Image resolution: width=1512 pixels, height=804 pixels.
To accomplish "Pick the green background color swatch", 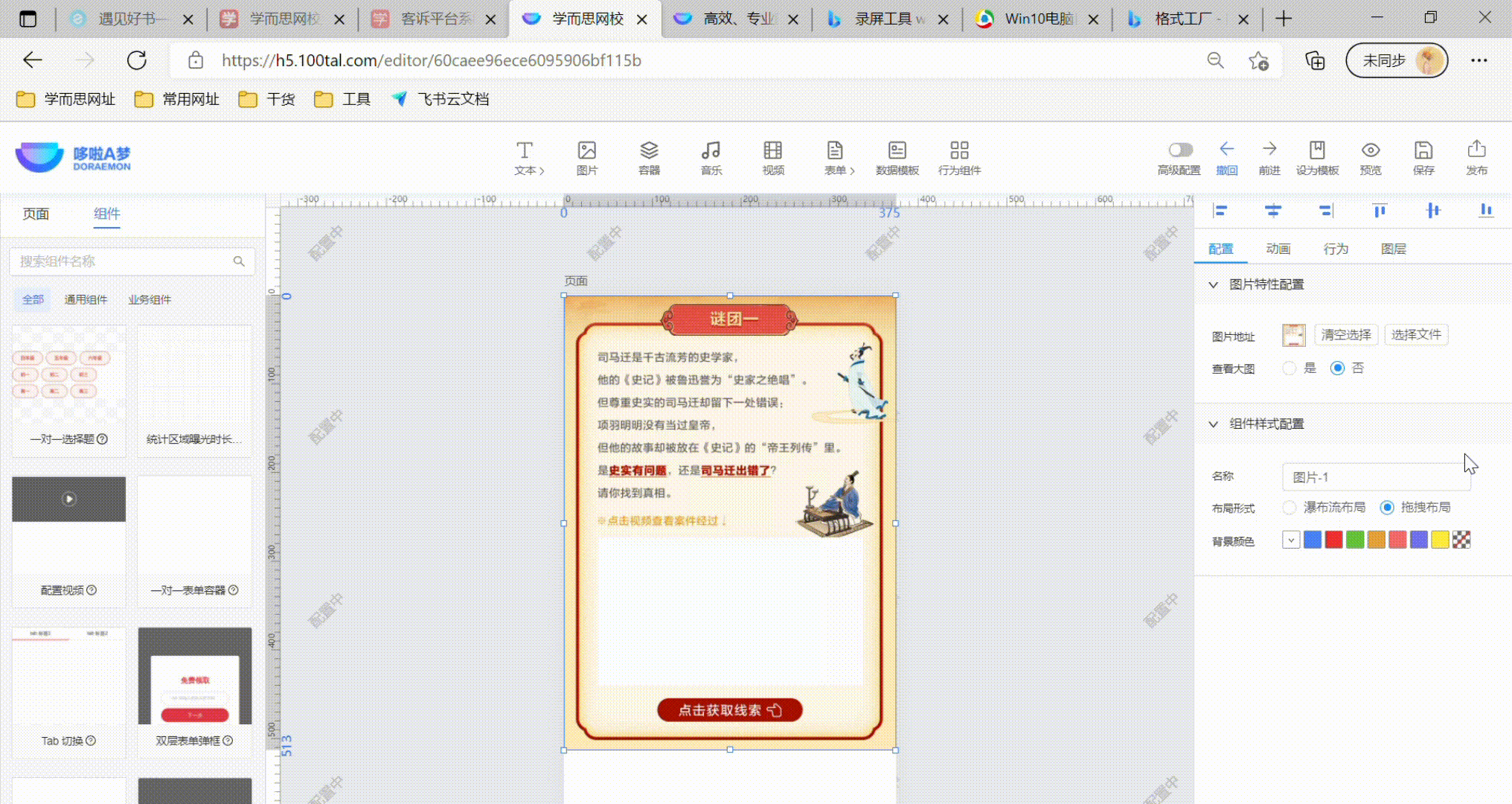I will point(1355,540).
